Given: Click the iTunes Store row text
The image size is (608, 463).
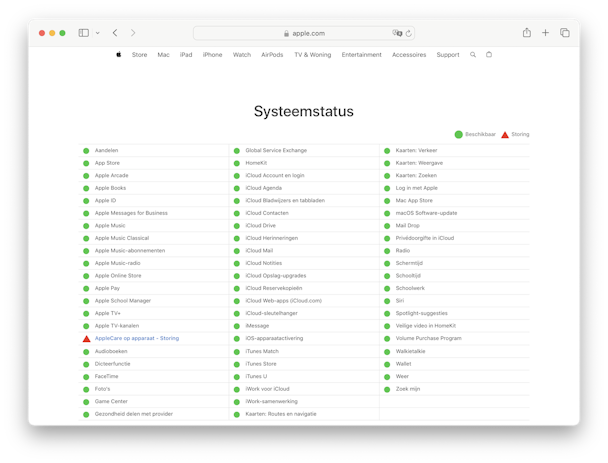Looking at the screenshot, I should pos(261,364).
